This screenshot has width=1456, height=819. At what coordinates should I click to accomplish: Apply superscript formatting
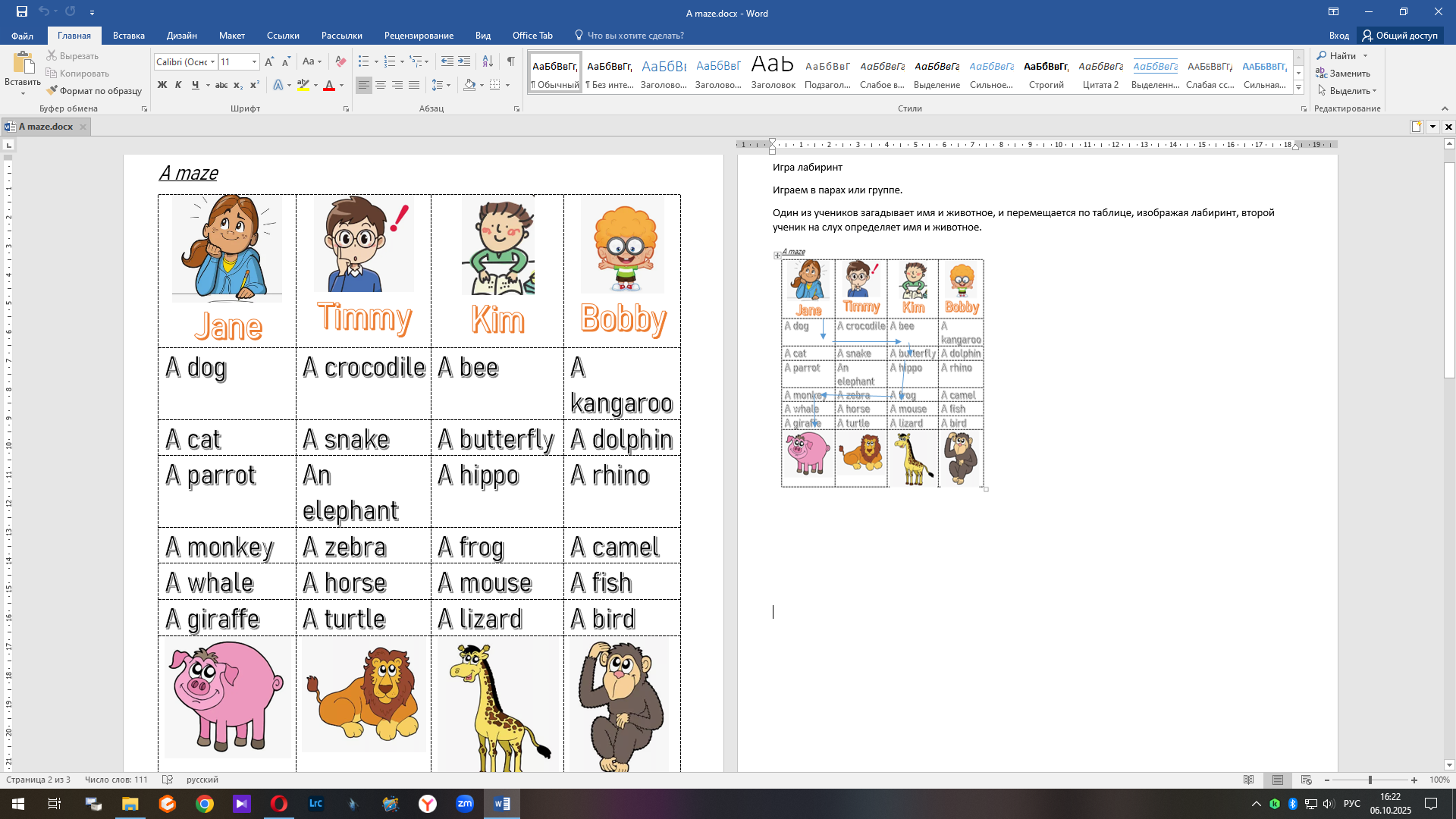coord(255,86)
